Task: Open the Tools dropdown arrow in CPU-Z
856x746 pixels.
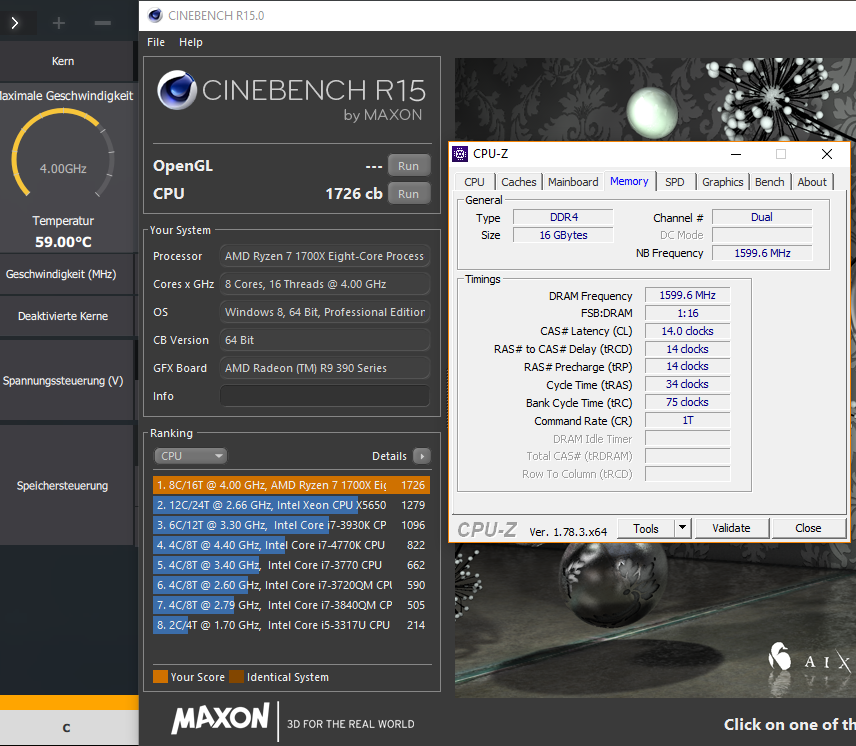Action: (683, 528)
